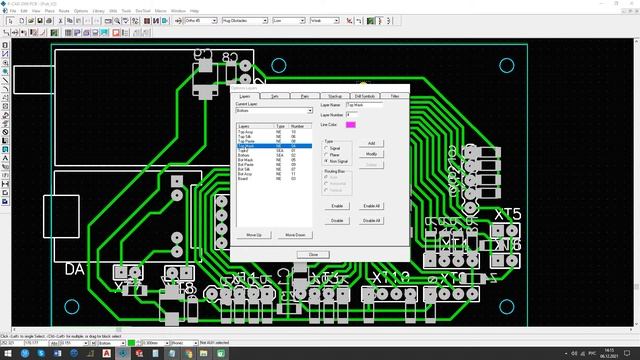The height and width of the screenshot is (360, 640).
Task: Open the Word taskbar icon
Action: [57, 353]
